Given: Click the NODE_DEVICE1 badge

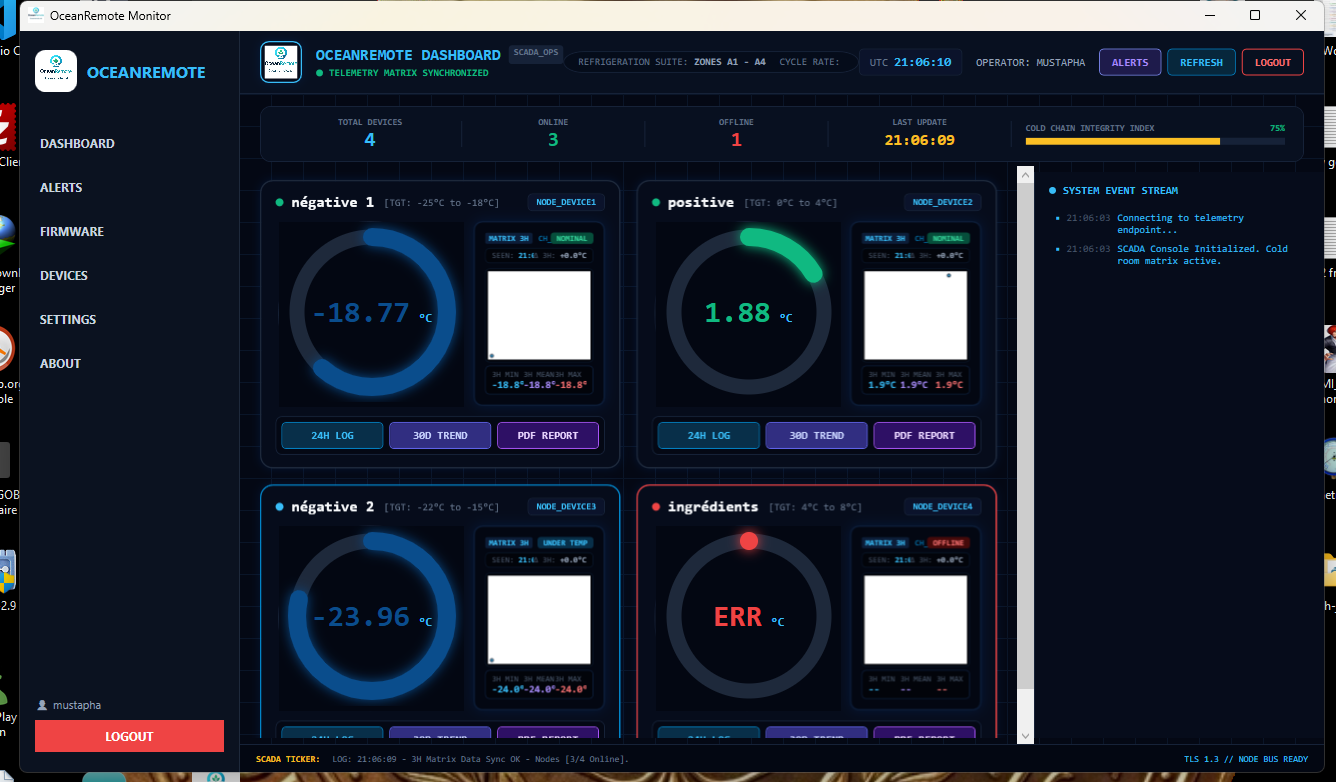Looking at the screenshot, I should point(566,202).
